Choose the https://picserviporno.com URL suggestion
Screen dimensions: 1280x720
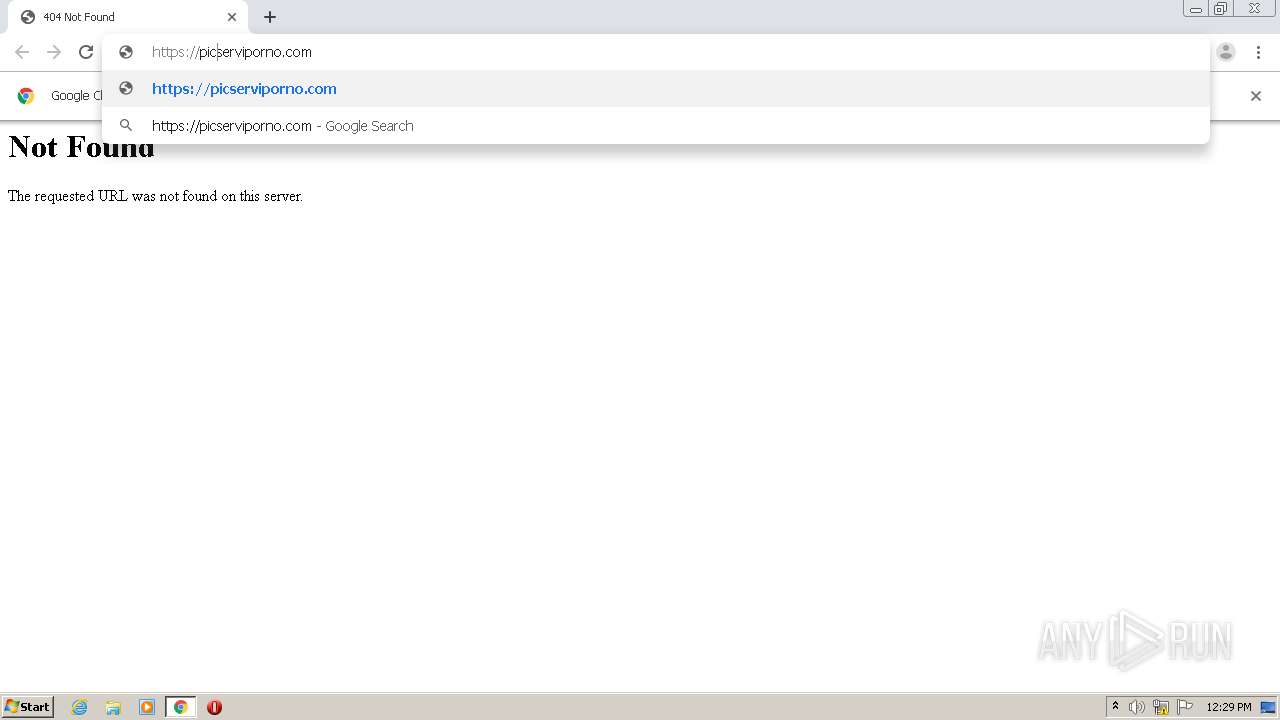[656, 89]
